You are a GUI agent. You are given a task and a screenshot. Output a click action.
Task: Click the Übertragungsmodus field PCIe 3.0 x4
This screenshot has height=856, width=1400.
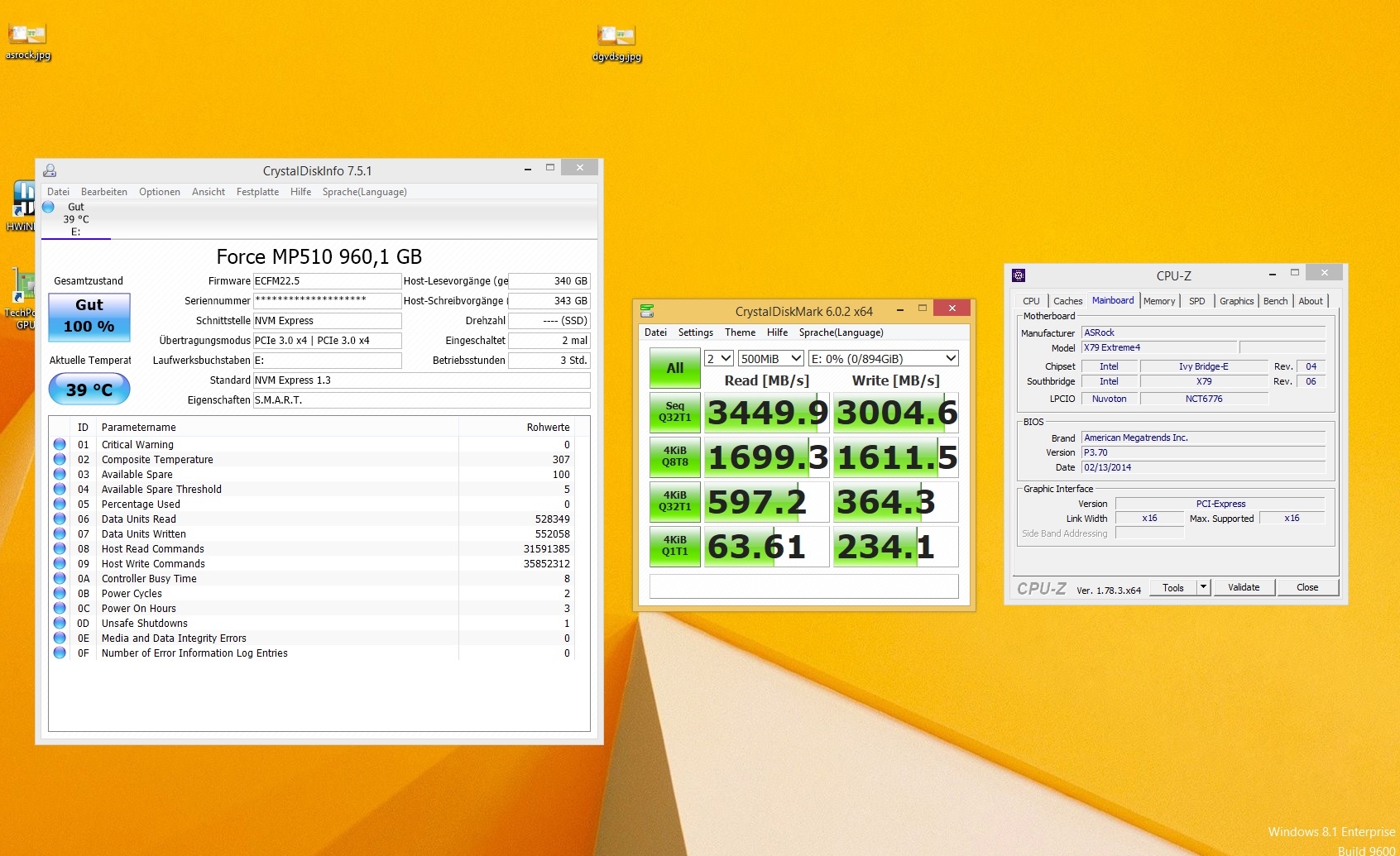327,341
